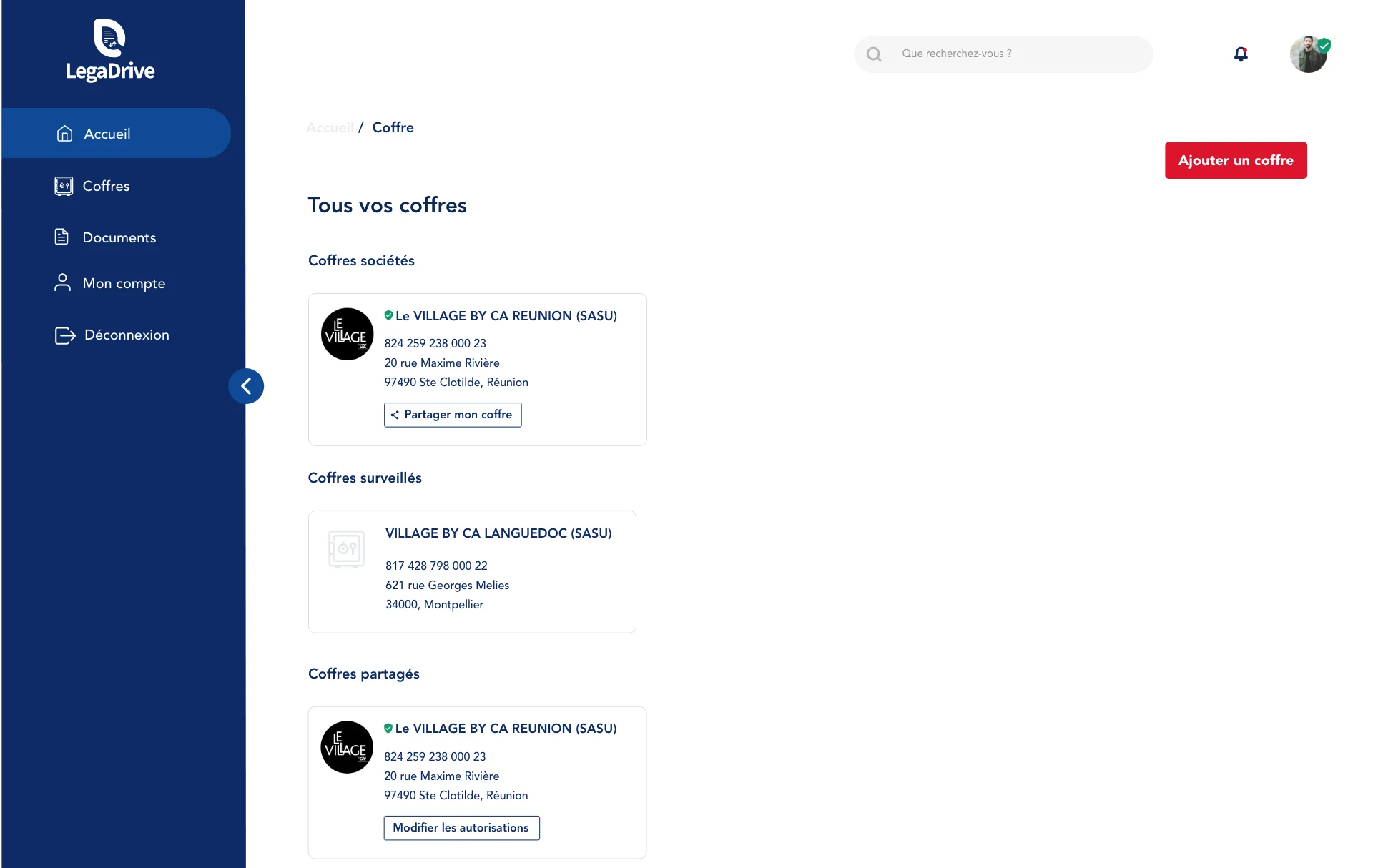Click SIRET '817 428 798 000 22'
The height and width of the screenshot is (868, 1373).
coord(436,566)
